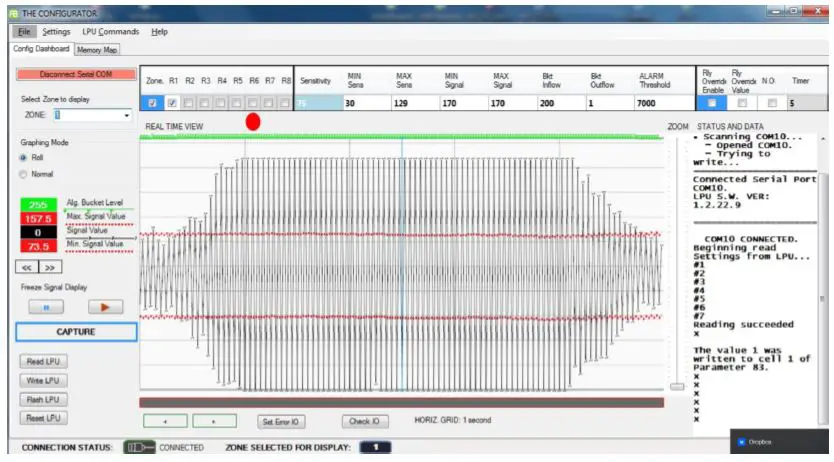Click the Alg. Bucket Level value 255
This screenshot has width=834, height=462.
(x=38, y=205)
